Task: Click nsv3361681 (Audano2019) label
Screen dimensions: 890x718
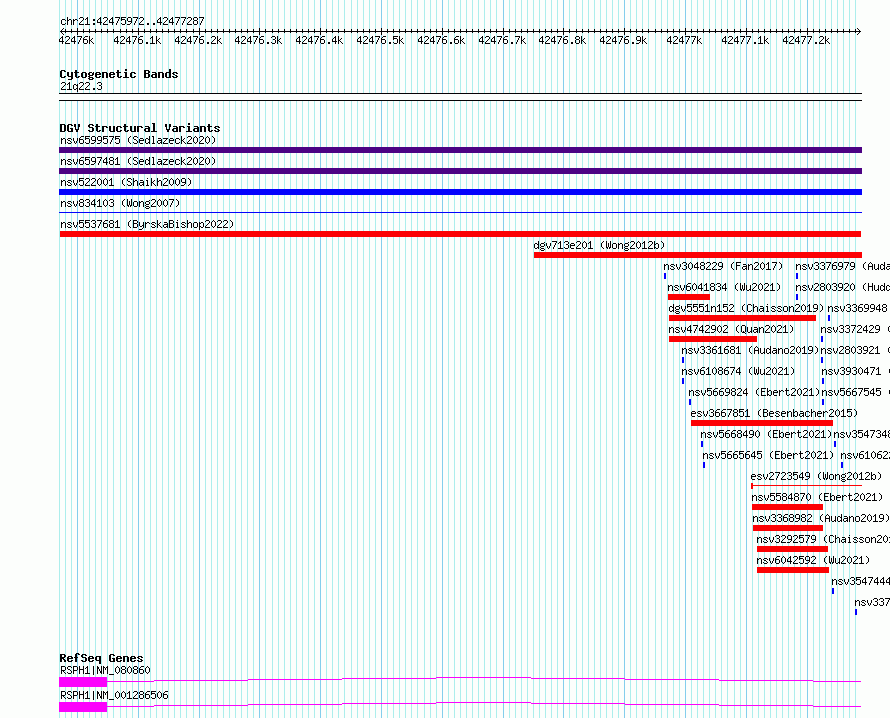Action: click(x=750, y=350)
